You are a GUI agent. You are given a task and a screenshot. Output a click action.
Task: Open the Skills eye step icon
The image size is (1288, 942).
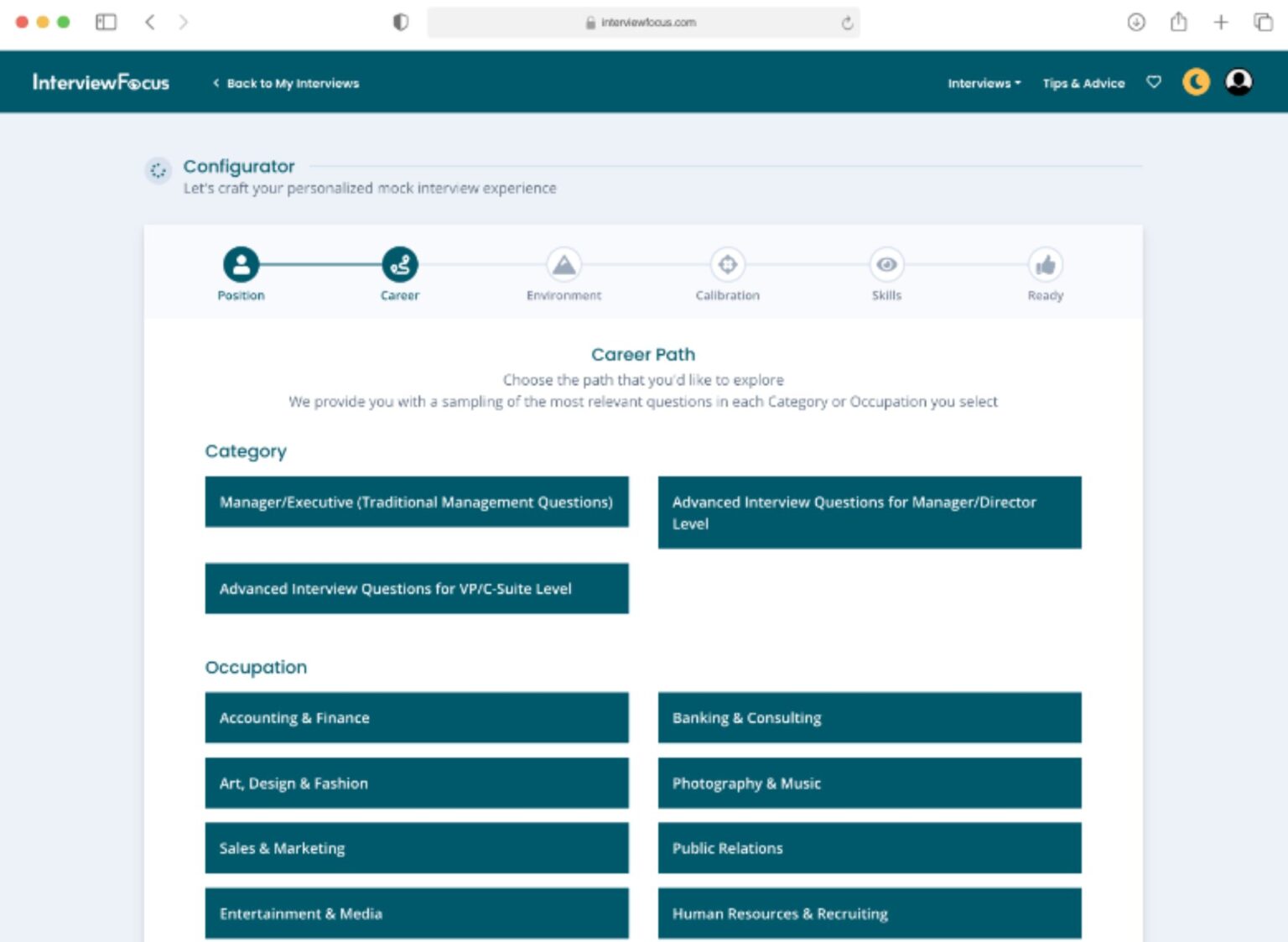coord(886,264)
